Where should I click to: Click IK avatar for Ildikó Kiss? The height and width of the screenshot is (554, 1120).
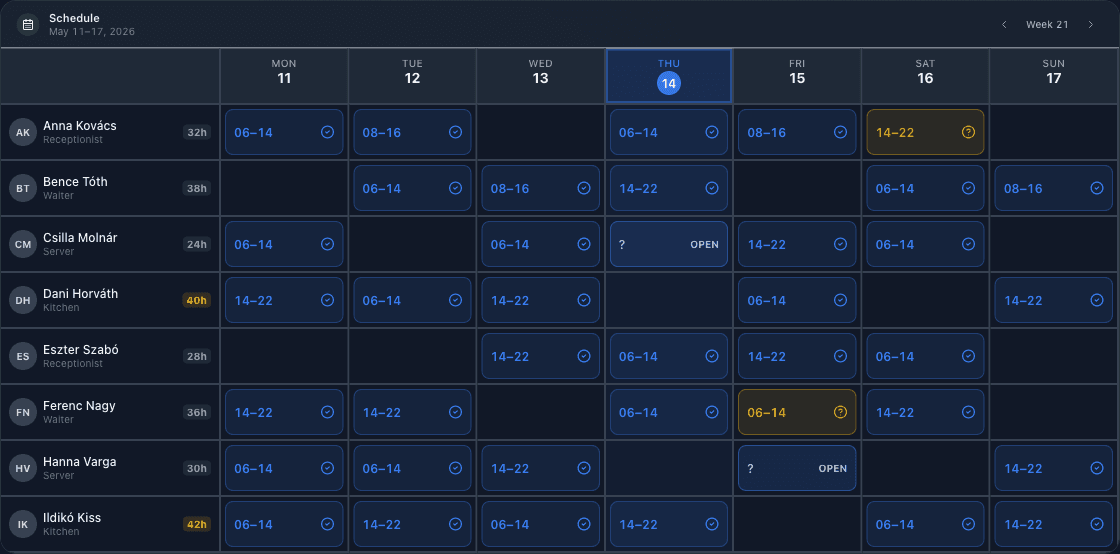[23, 524]
